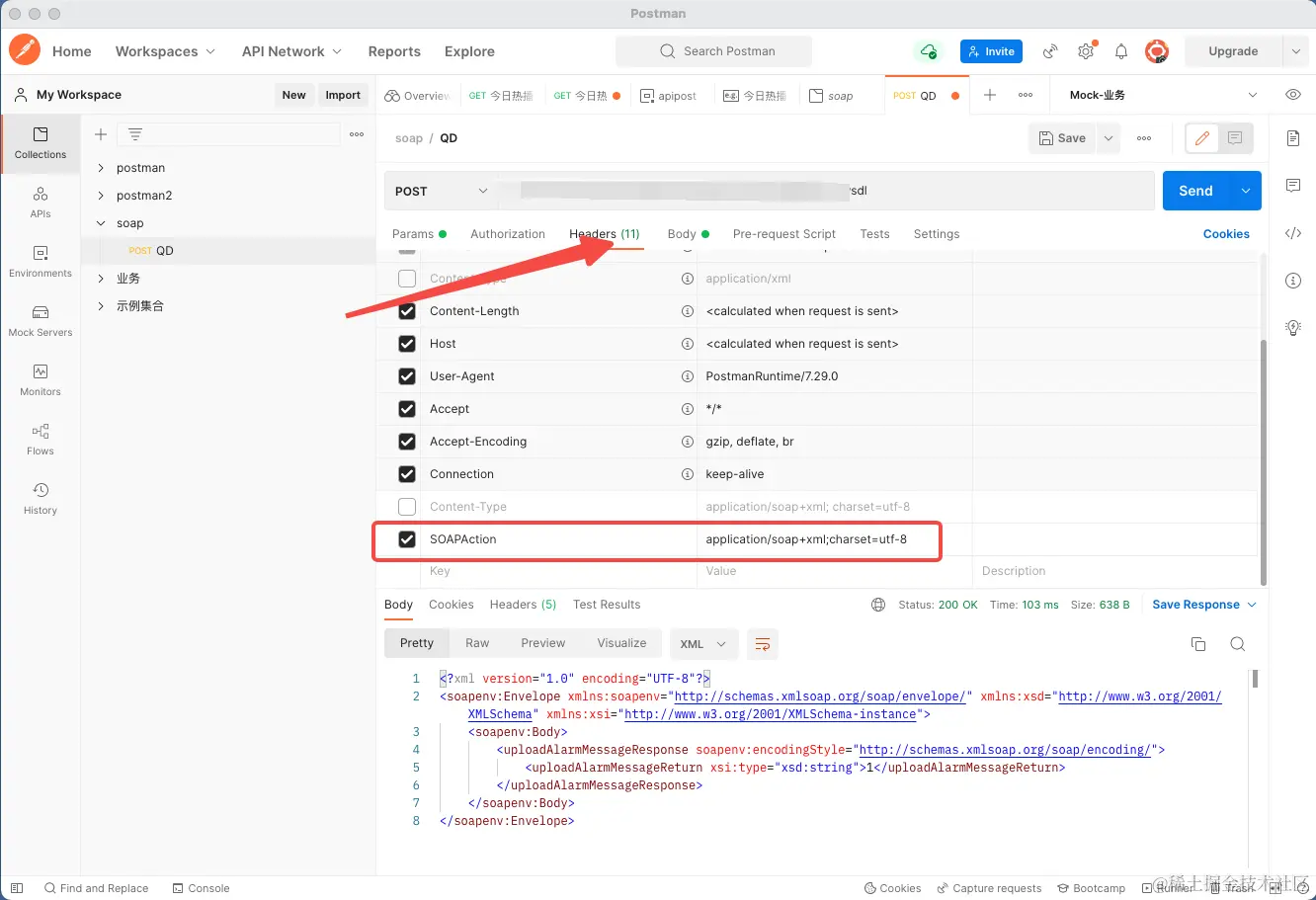Search within the response body
This screenshot has width=1316, height=900.
[1237, 644]
